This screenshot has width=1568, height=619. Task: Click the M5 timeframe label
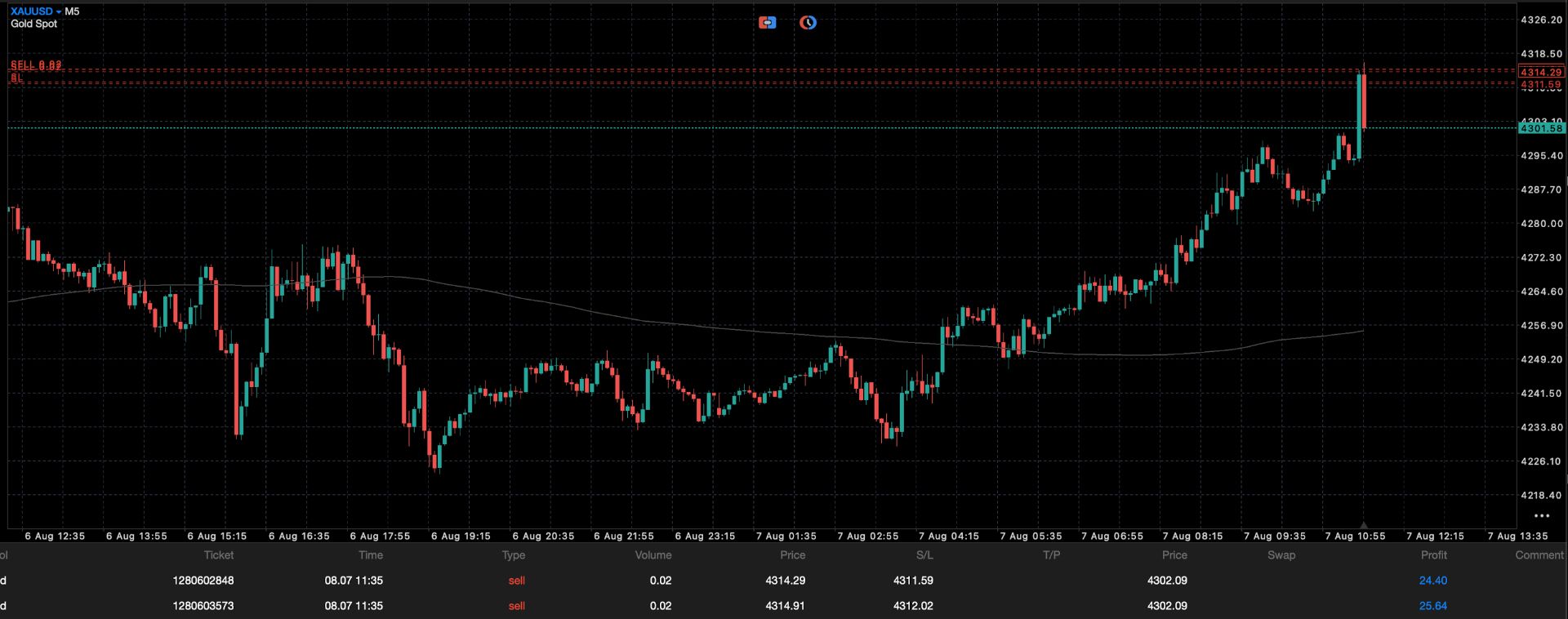(73, 11)
